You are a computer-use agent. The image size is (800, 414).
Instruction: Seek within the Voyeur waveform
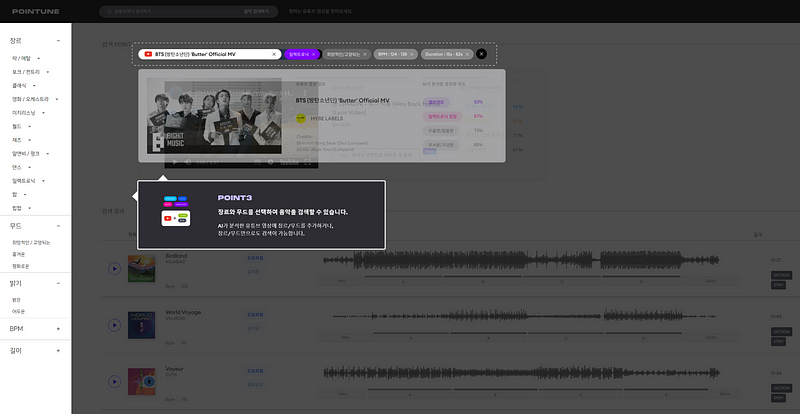point(521,373)
